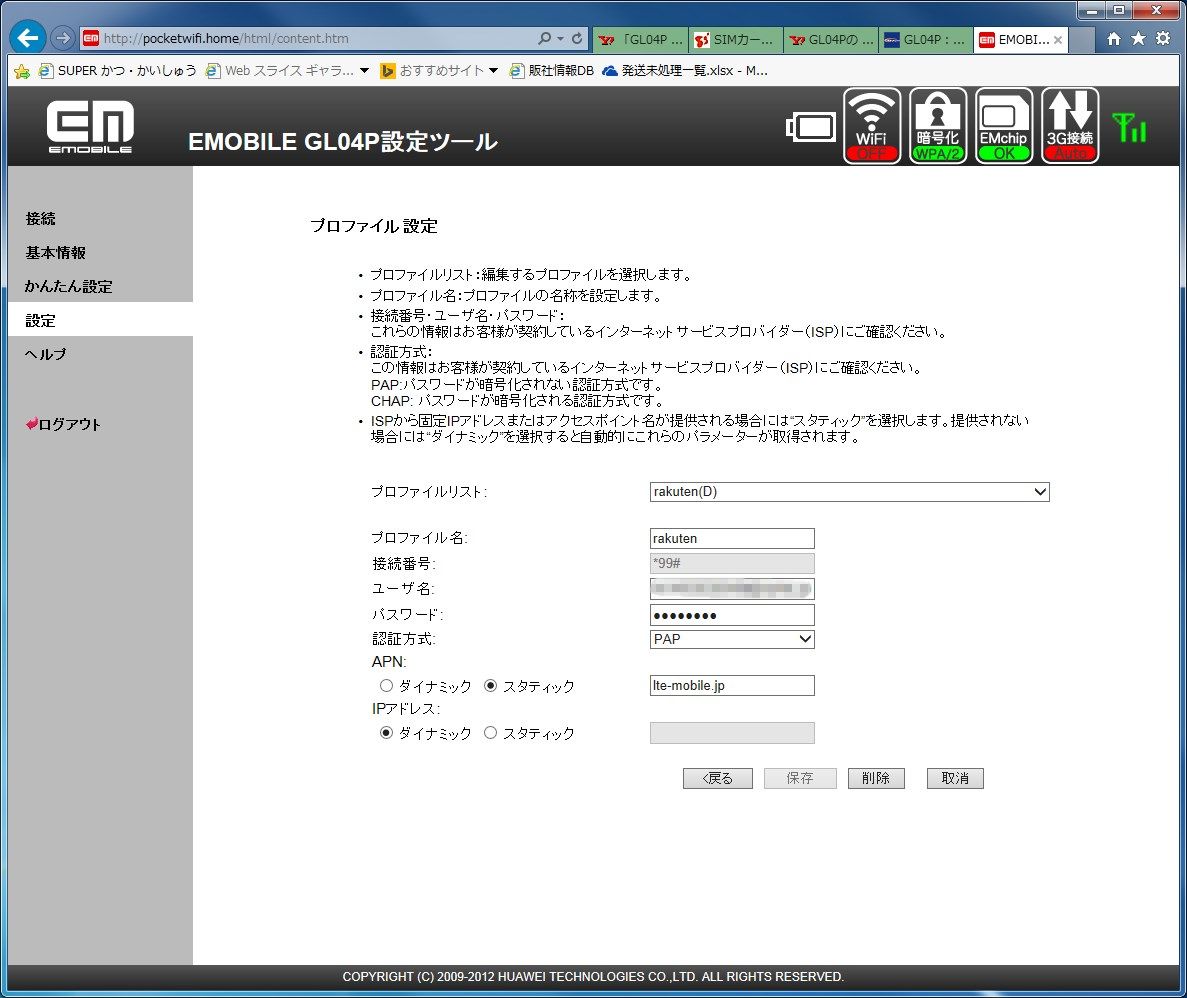1187x998 pixels.
Task: Select the IPアドレス スタティック radio button
Action: click(x=491, y=733)
